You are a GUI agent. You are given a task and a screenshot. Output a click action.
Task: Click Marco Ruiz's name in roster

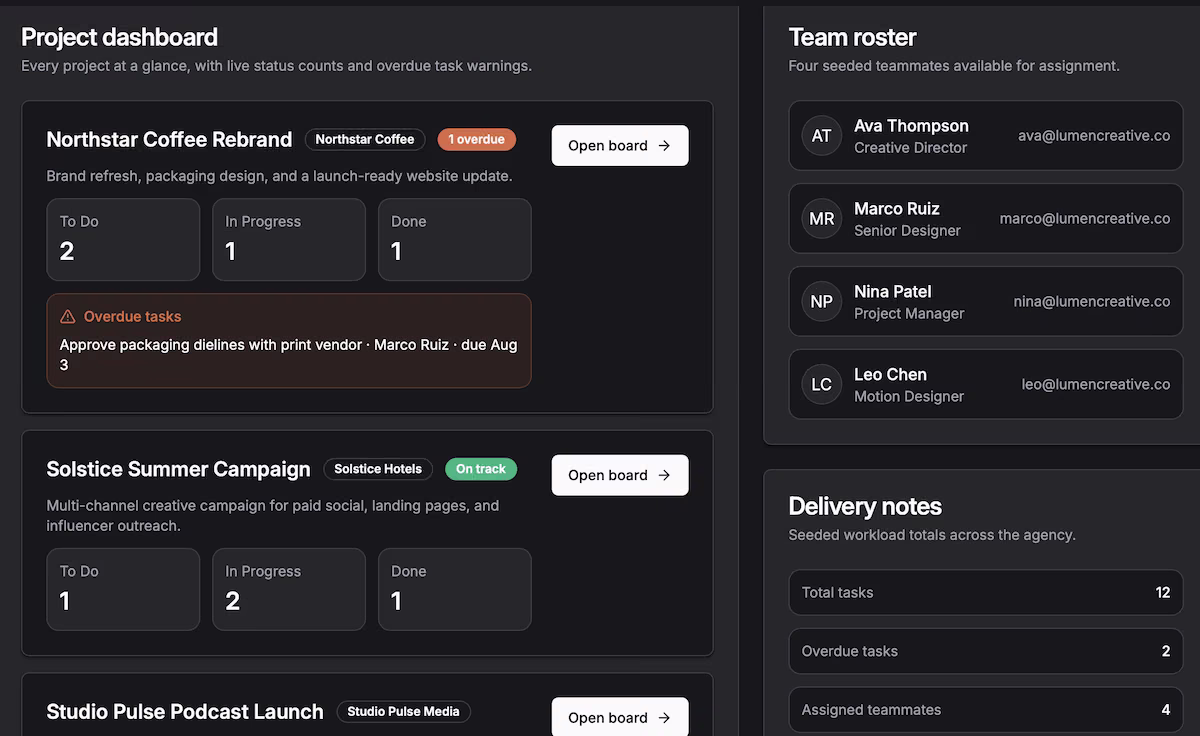897,209
